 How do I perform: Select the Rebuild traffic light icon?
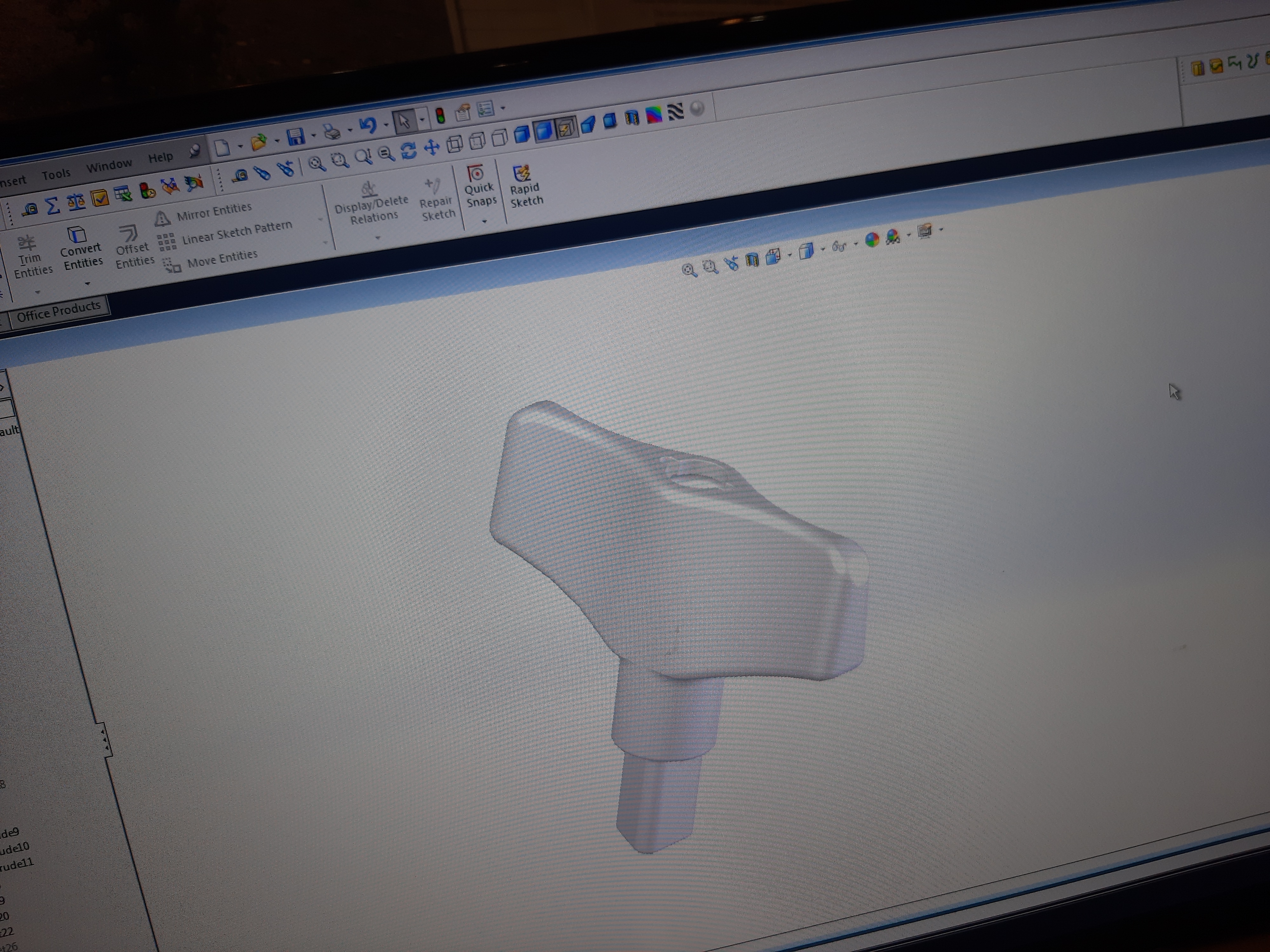[x=440, y=116]
